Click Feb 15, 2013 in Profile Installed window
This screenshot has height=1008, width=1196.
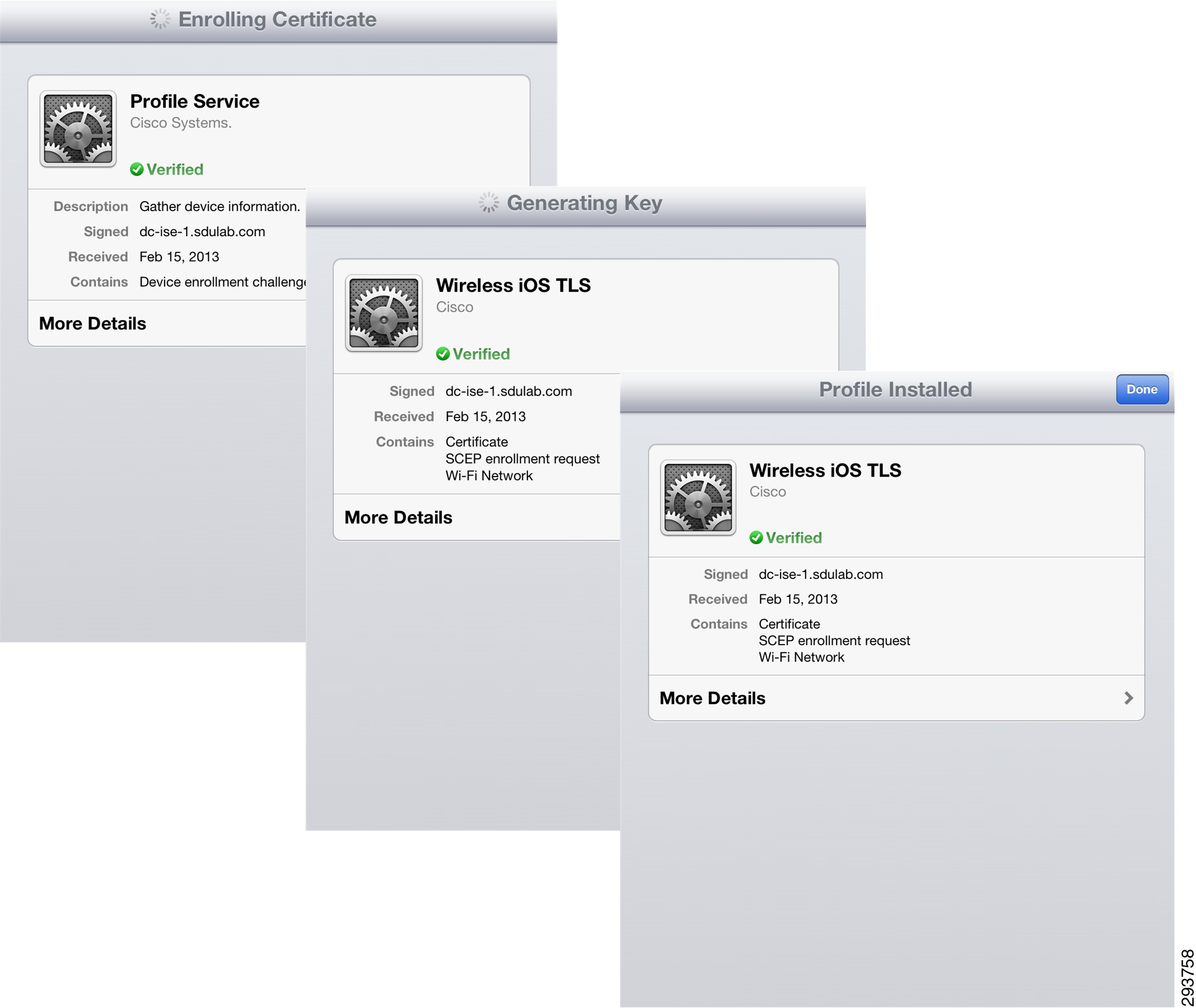(x=798, y=599)
